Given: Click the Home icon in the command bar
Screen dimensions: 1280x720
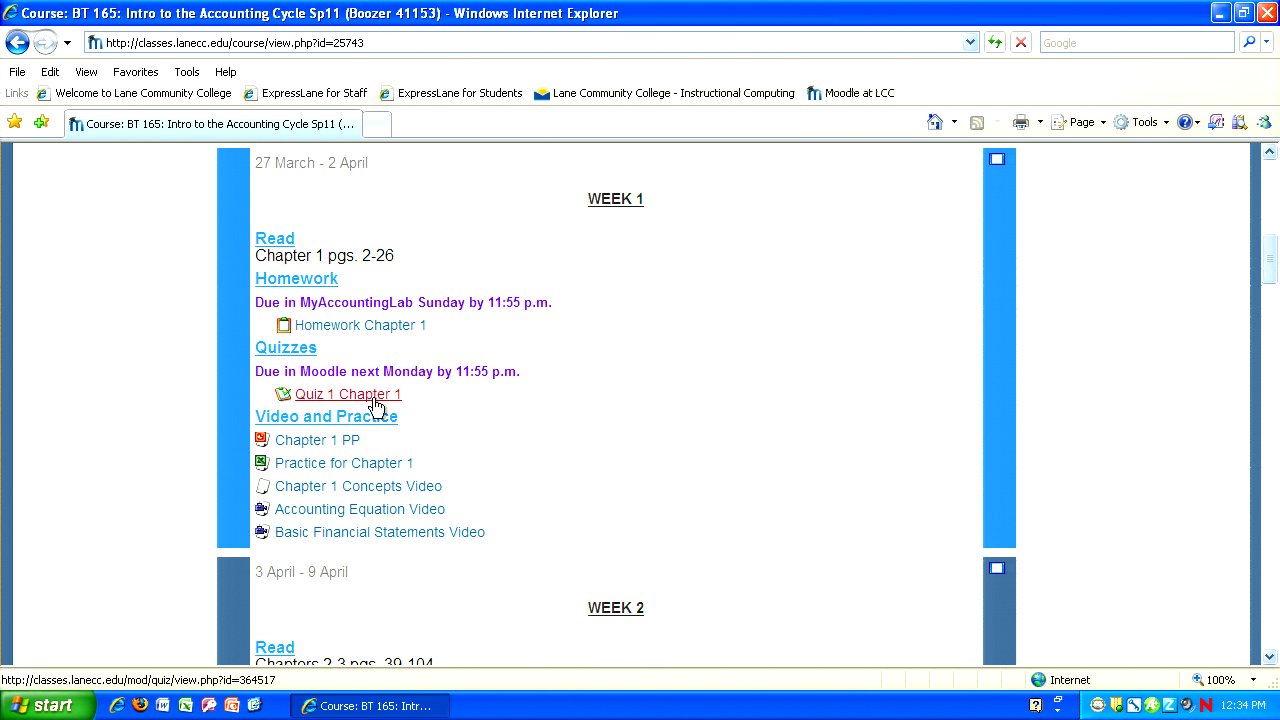Looking at the screenshot, I should pyautogui.click(x=934, y=122).
